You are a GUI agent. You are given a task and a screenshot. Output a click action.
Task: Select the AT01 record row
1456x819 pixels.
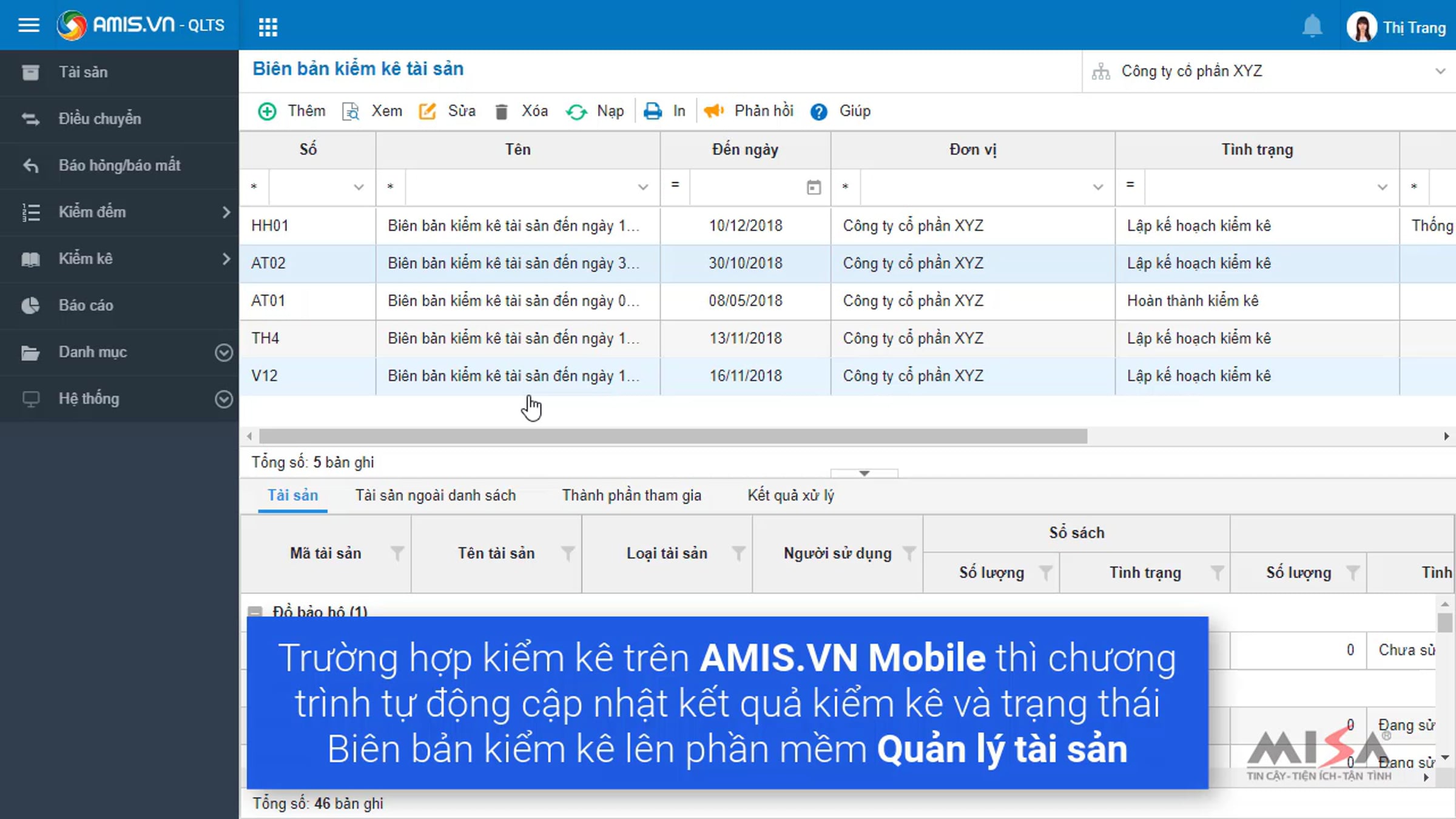coord(848,301)
